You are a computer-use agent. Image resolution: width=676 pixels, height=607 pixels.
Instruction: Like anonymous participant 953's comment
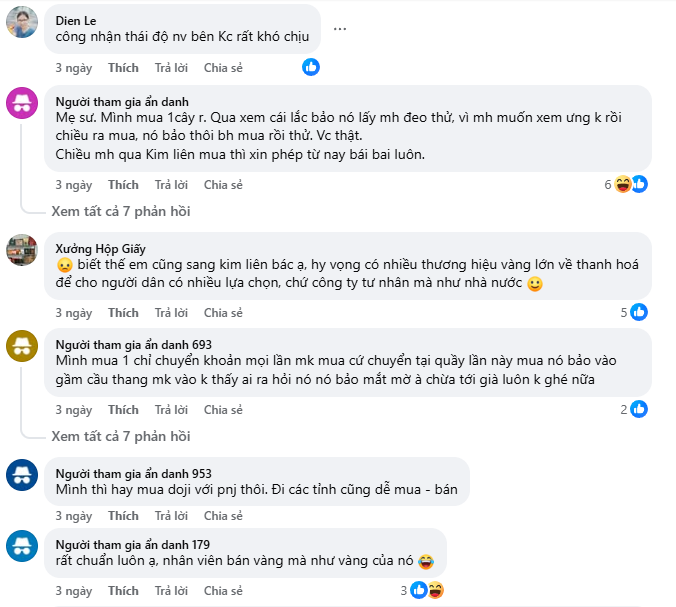(123, 516)
